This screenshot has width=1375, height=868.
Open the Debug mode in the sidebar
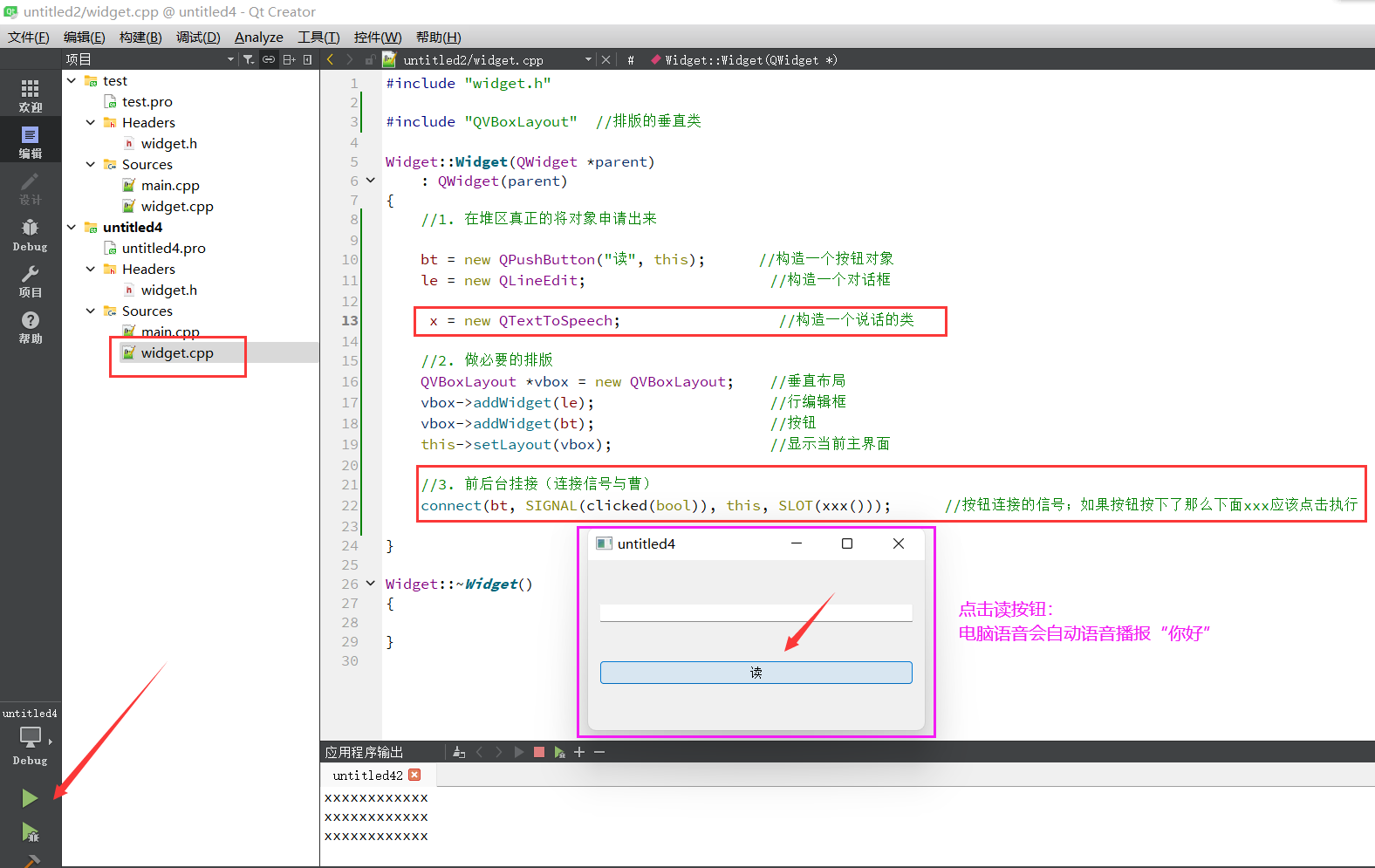pyautogui.click(x=31, y=234)
